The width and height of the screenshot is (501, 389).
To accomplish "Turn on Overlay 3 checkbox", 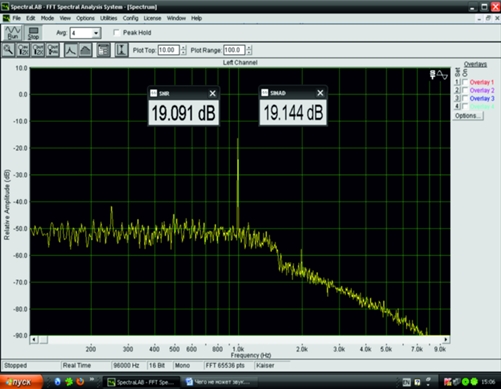I will tap(465, 98).
